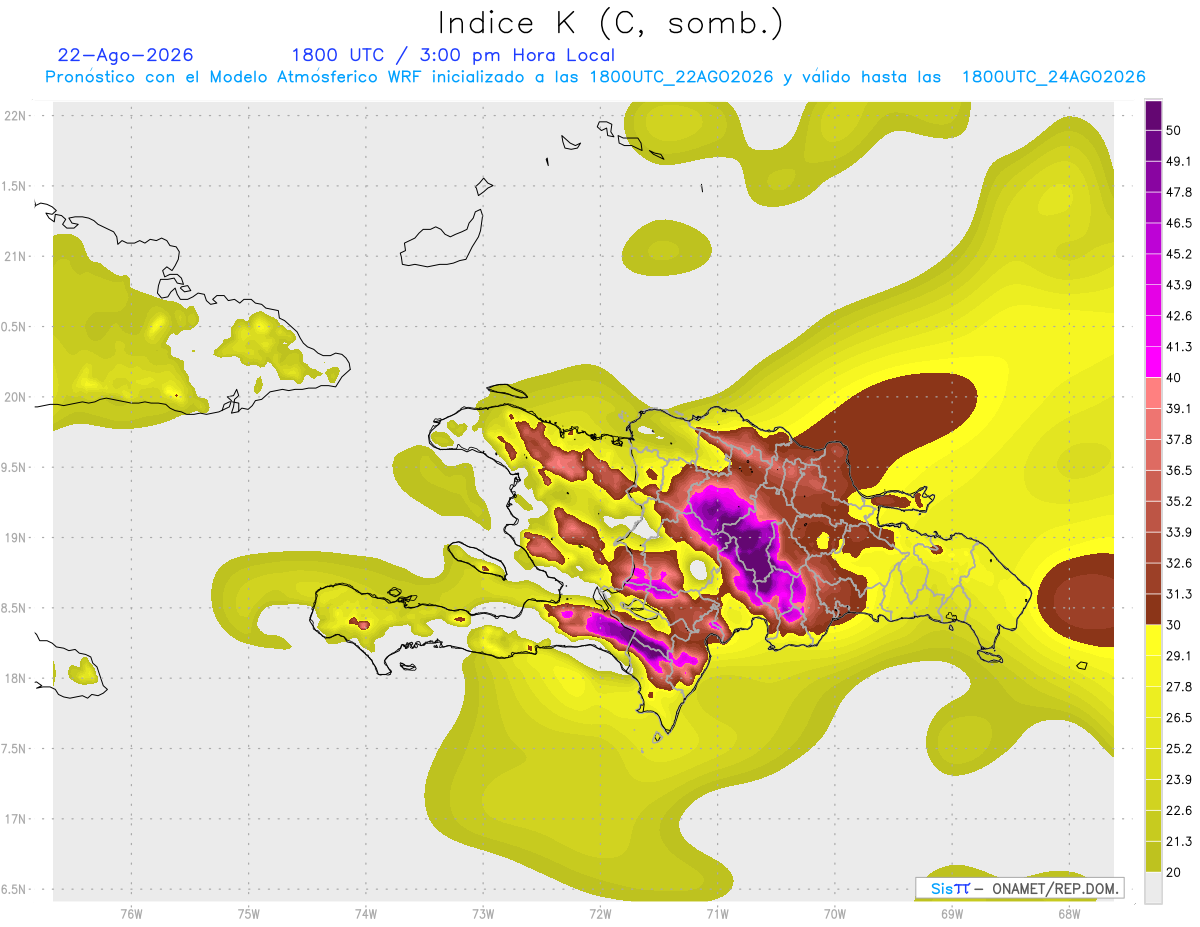Click the '39.1' color bar label
The image size is (1200, 927).
coord(1179,408)
